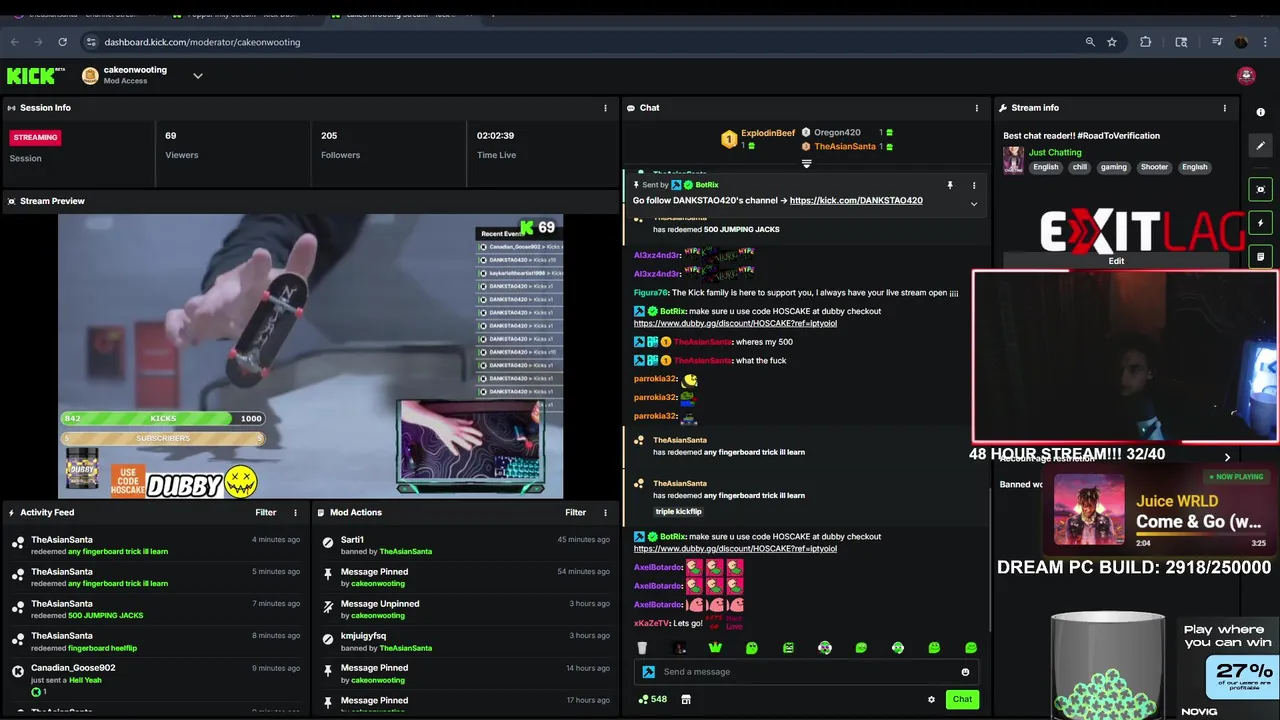Click the pencil edit icon in sidebar
The height and width of the screenshot is (720, 1280).
pyautogui.click(x=1261, y=145)
